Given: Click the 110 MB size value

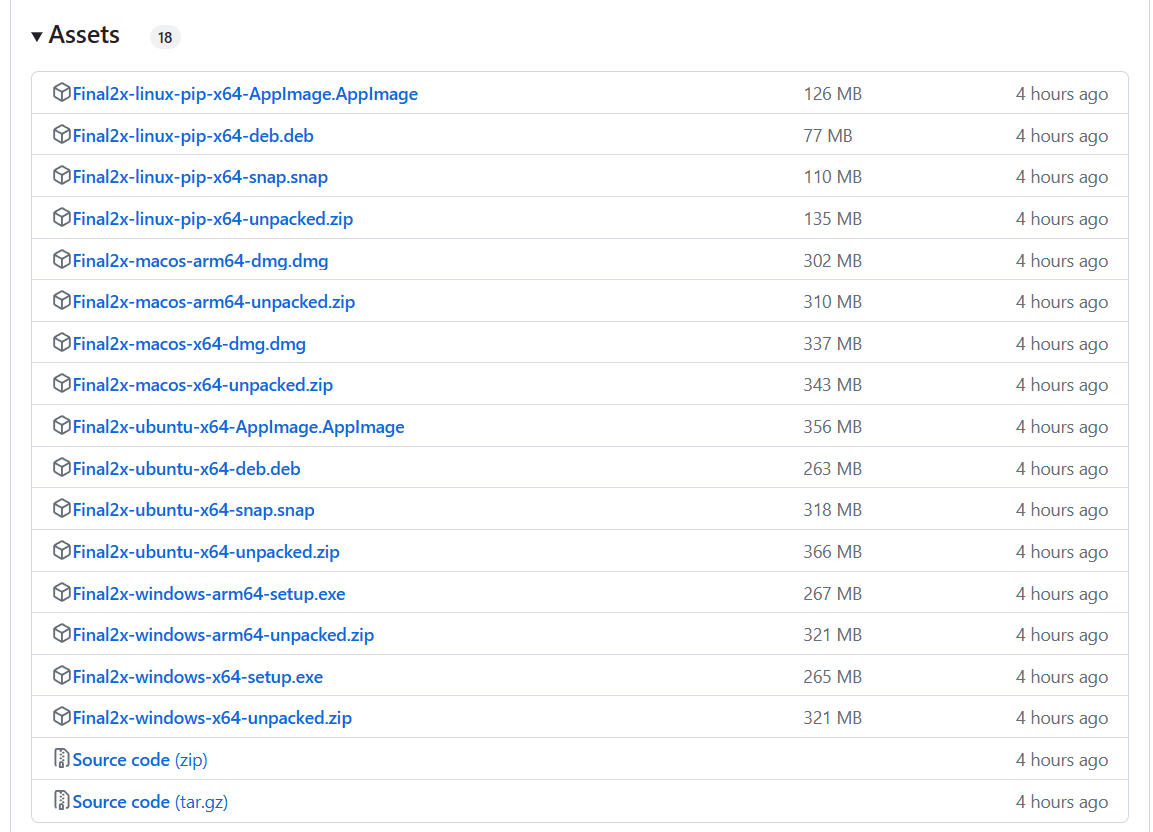Looking at the screenshot, I should pyautogui.click(x=832, y=177).
